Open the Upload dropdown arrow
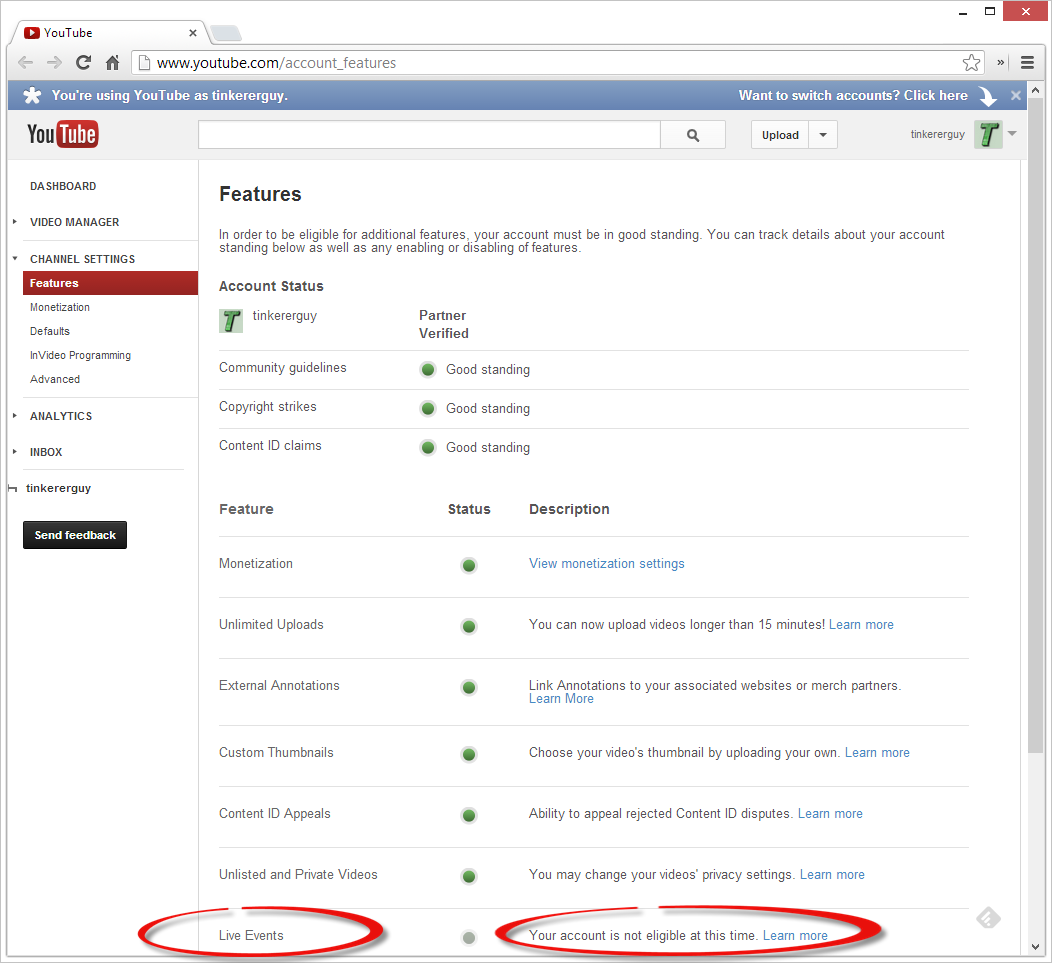The image size is (1052, 963). 823,135
